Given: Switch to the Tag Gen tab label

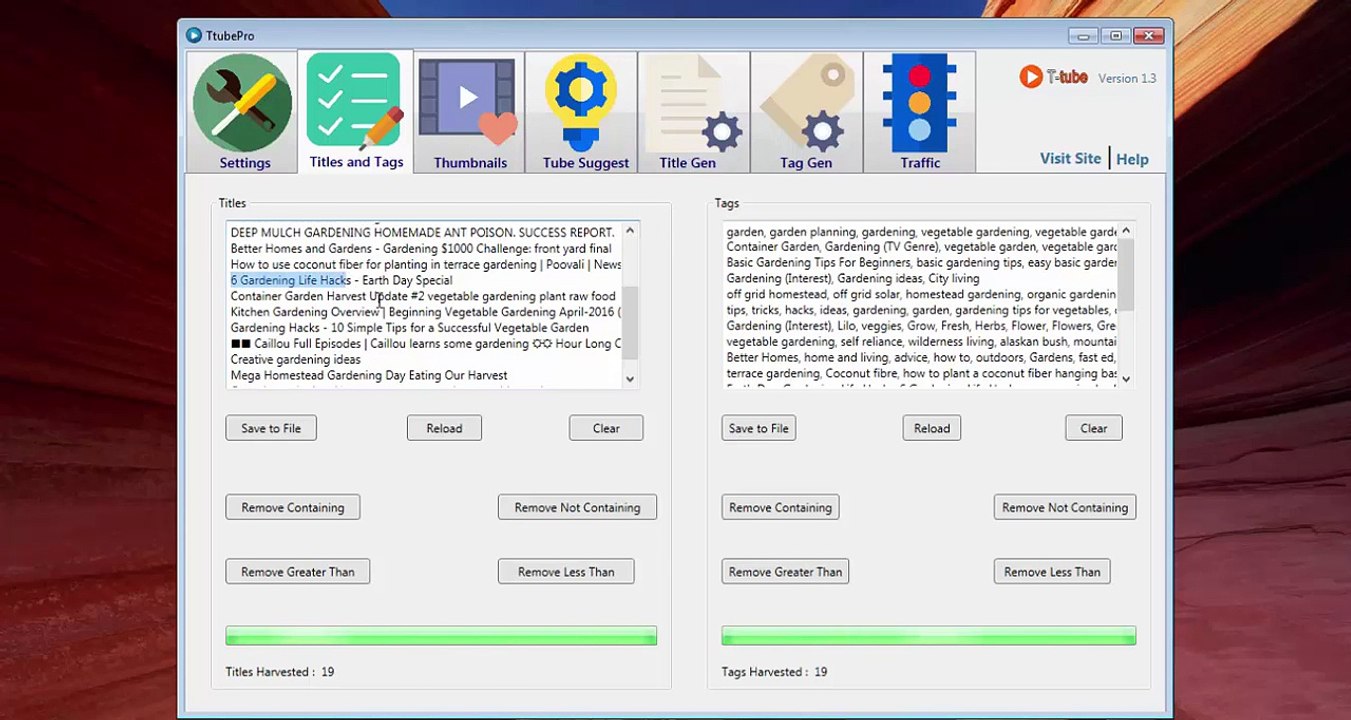Looking at the screenshot, I should pos(806,163).
